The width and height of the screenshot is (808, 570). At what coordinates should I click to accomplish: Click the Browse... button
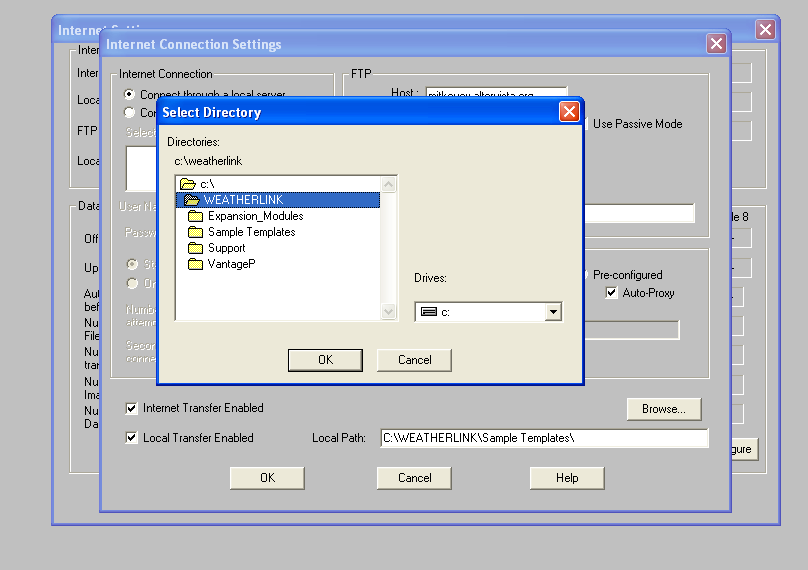[x=664, y=409]
